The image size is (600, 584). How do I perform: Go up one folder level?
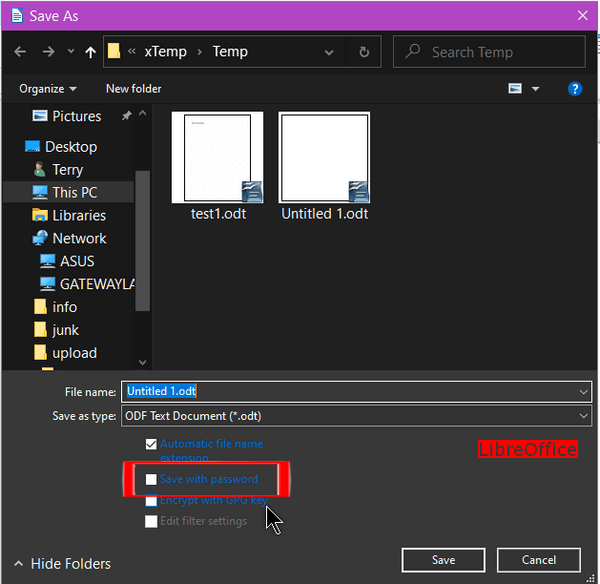click(91, 52)
